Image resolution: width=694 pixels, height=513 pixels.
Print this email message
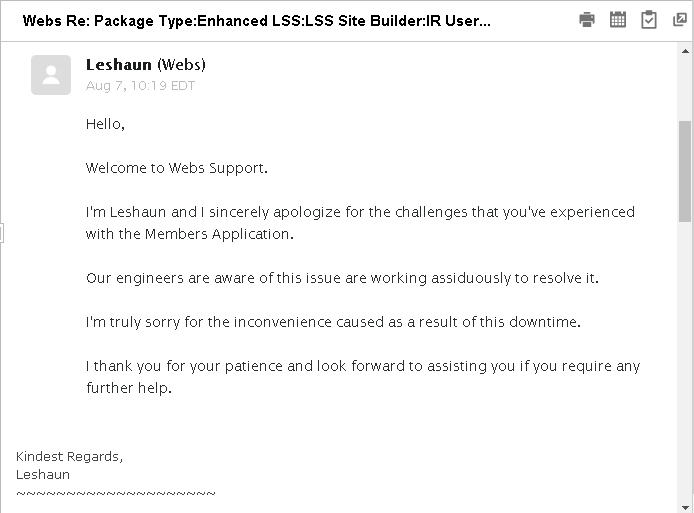[x=587, y=20]
